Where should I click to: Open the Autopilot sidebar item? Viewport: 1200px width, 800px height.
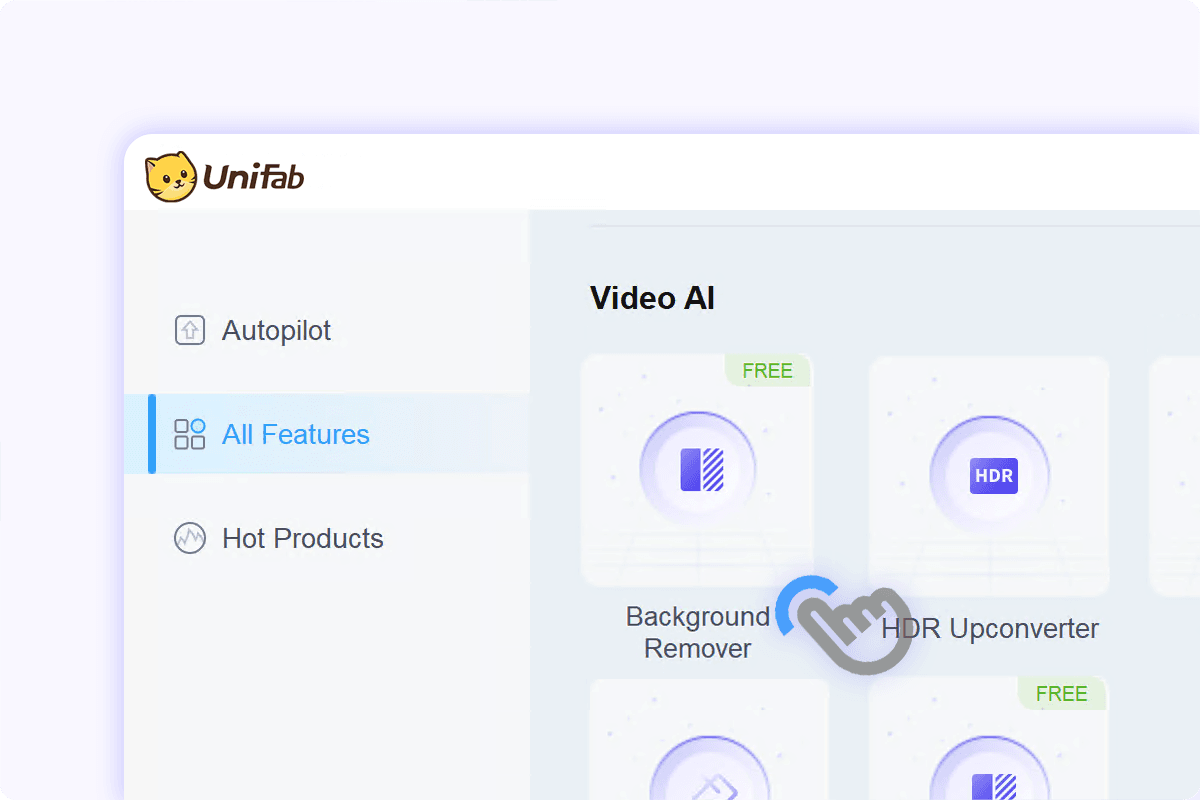(276, 330)
